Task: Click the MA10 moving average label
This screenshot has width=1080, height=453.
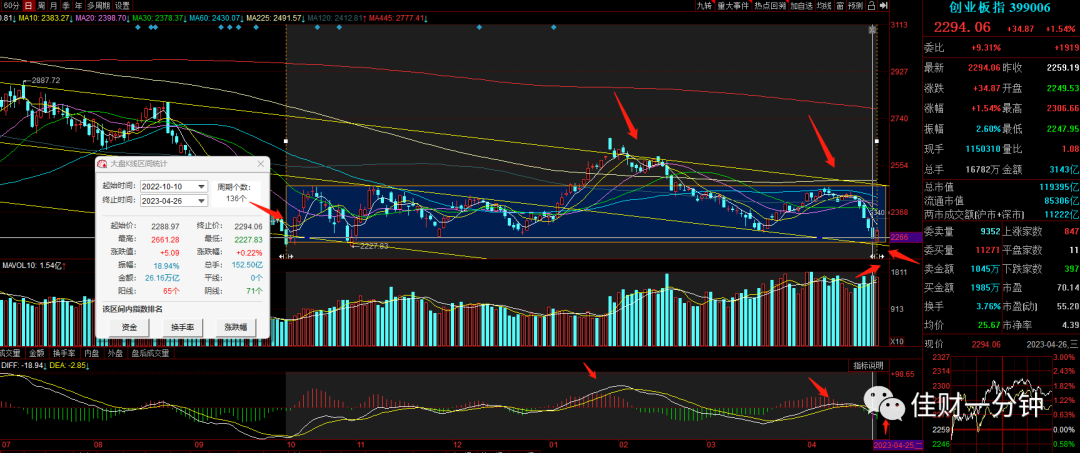Action: tap(44, 18)
